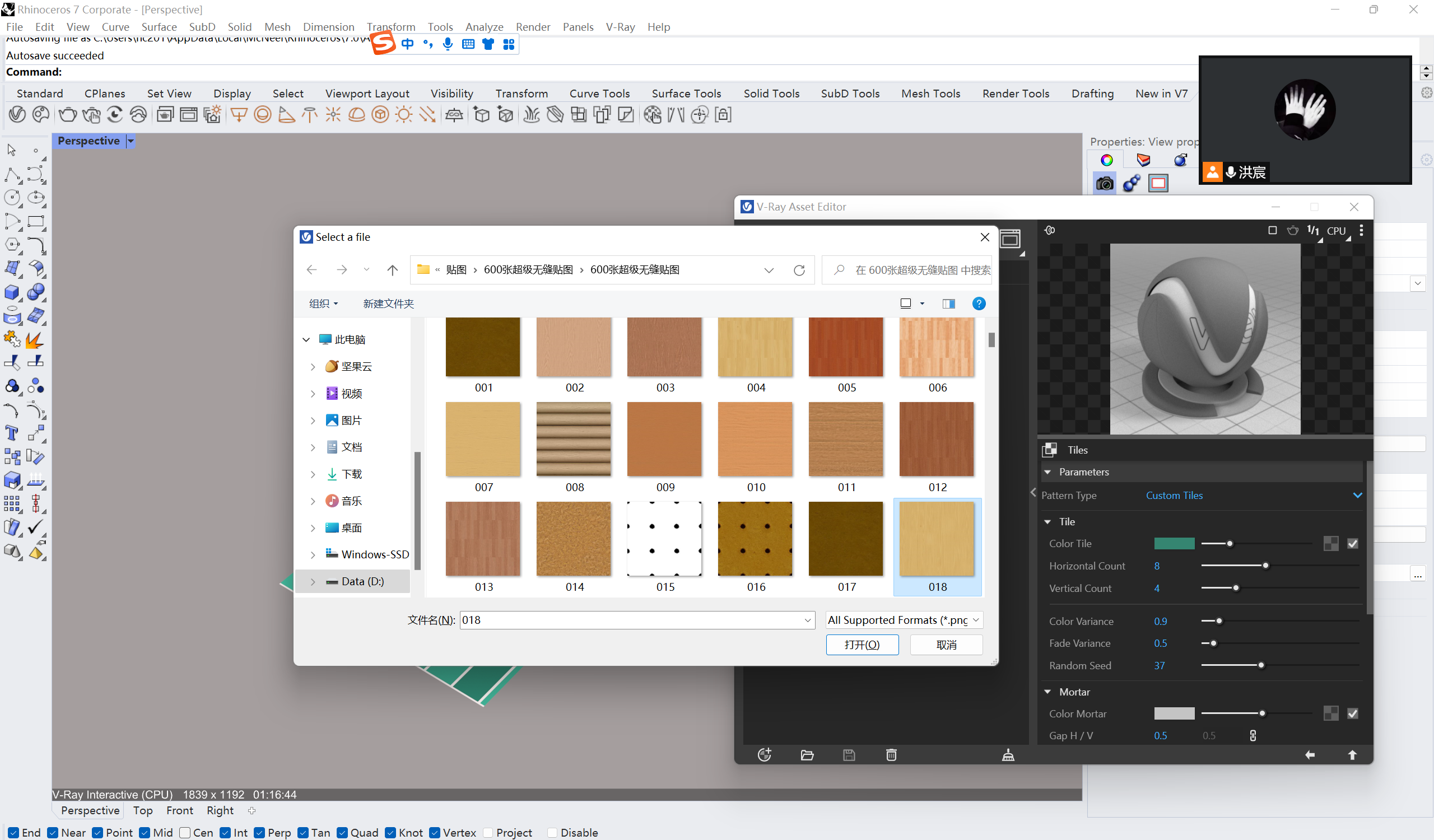Click the delete trash icon in Asset Editor
1434x840 pixels.
891,755
